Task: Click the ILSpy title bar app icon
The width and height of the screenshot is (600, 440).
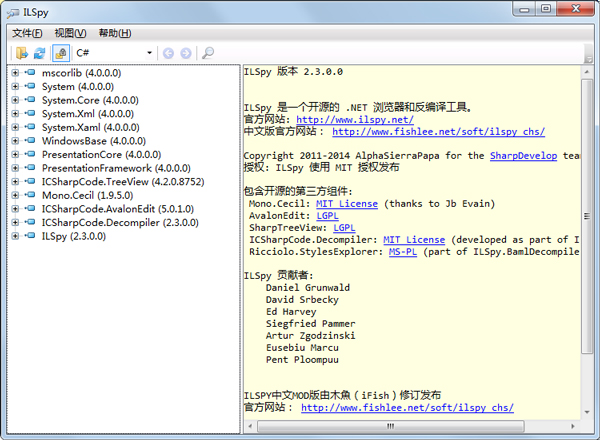Action: point(13,13)
